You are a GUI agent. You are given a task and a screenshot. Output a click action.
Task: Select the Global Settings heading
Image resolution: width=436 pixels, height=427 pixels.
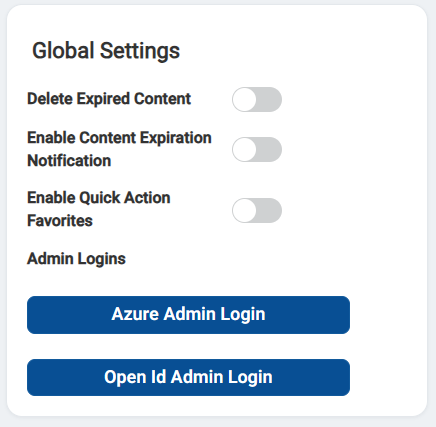click(x=106, y=51)
